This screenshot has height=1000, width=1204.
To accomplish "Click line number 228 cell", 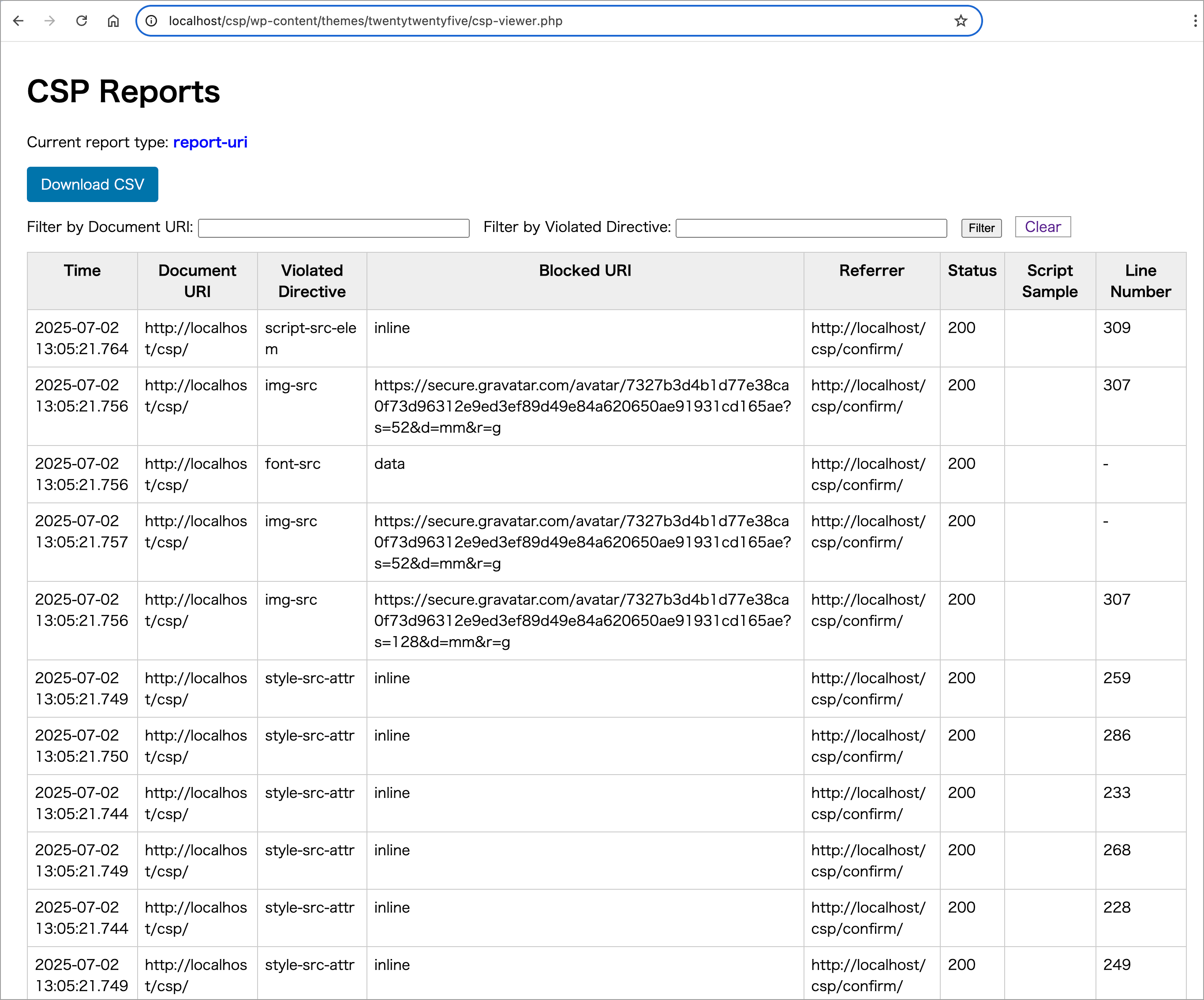I will 1141,918.
